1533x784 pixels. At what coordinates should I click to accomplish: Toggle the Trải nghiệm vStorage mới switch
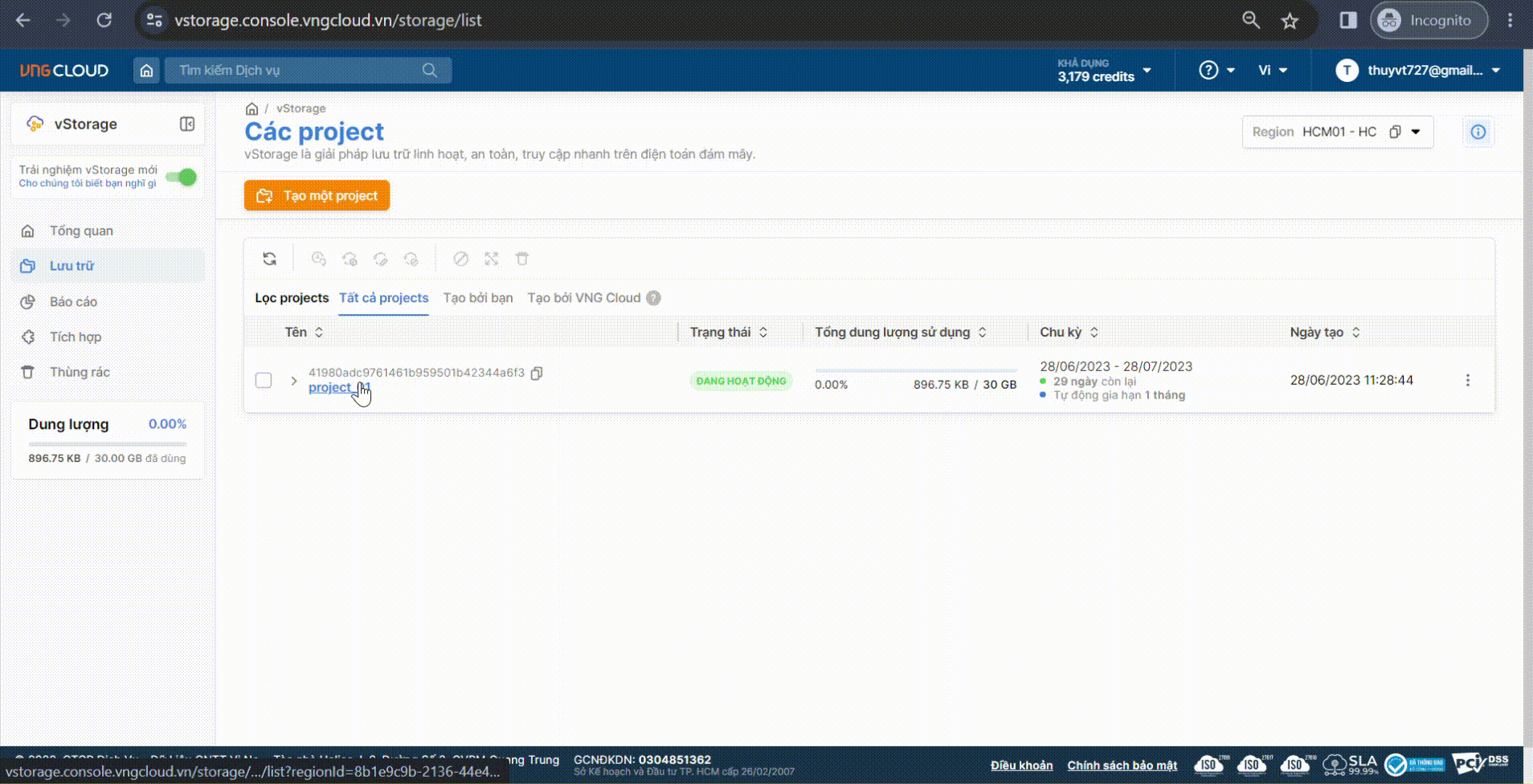coord(182,177)
